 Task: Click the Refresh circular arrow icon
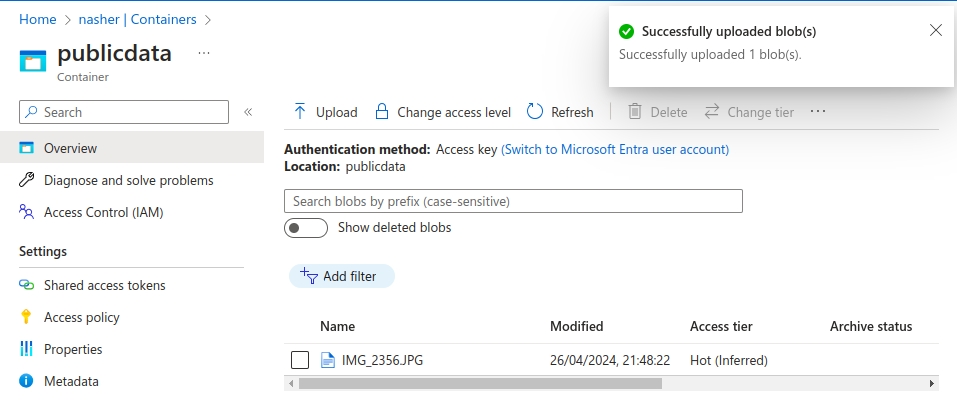tap(535, 112)
